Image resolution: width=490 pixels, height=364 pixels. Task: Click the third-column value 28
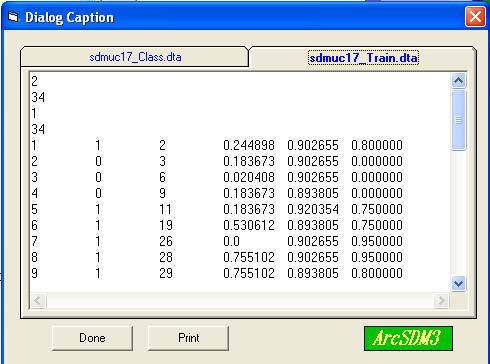click(x=166, y=257)
